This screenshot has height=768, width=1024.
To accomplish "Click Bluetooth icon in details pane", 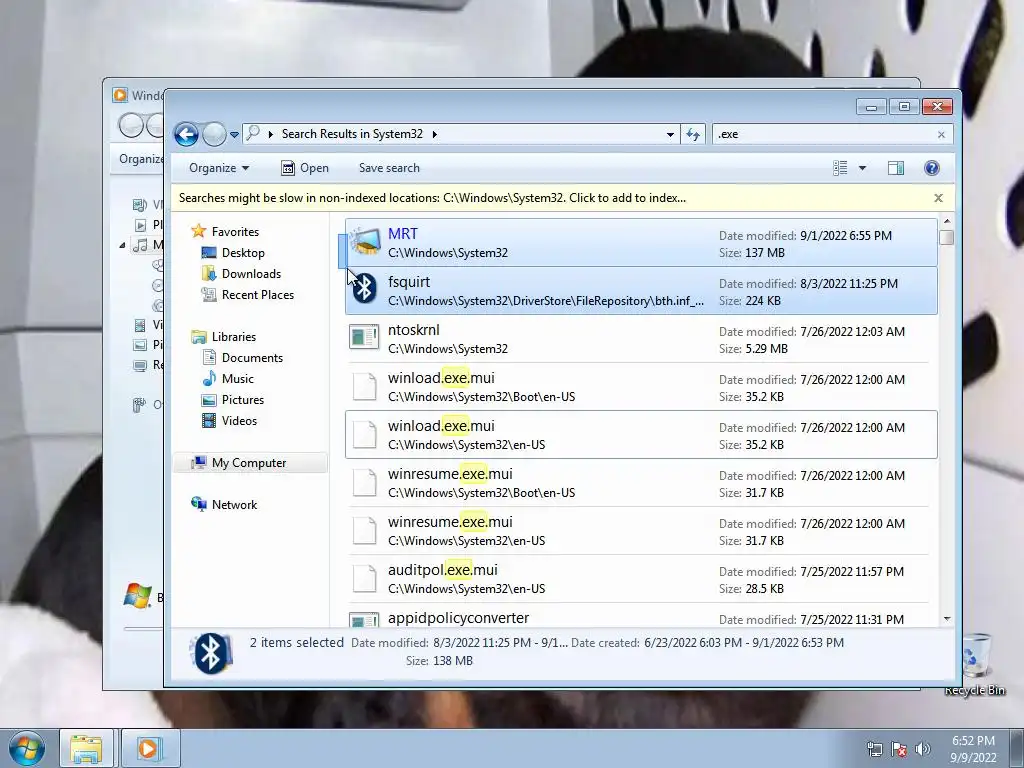I will [x=211, y=652].
